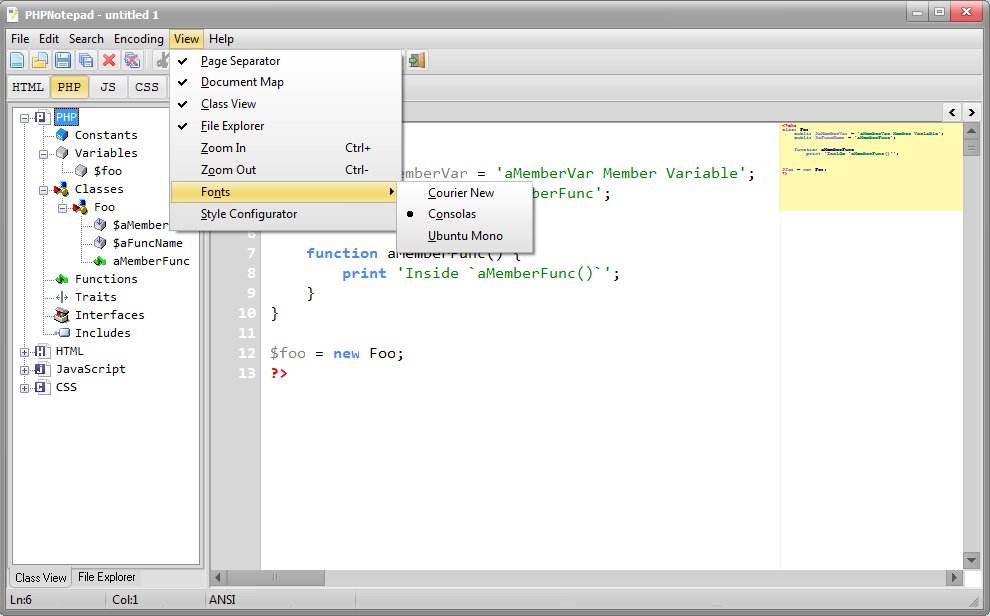Click the Classes node icon
The image size is (990, 616).
[x=61, y=189]
